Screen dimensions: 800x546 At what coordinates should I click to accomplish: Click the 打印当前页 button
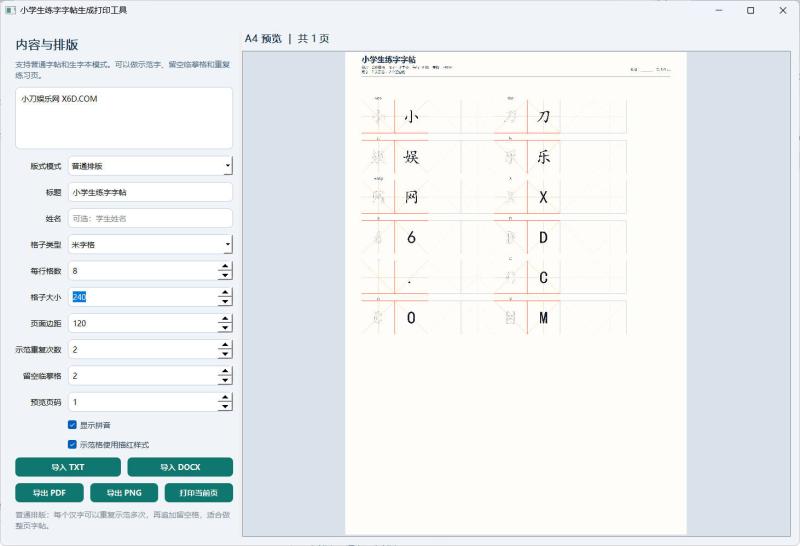(199, 492)
